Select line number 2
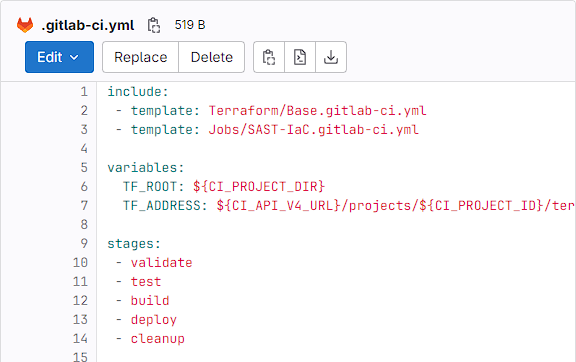The width and height of the screenshot is (576, 362). (84, 111)
